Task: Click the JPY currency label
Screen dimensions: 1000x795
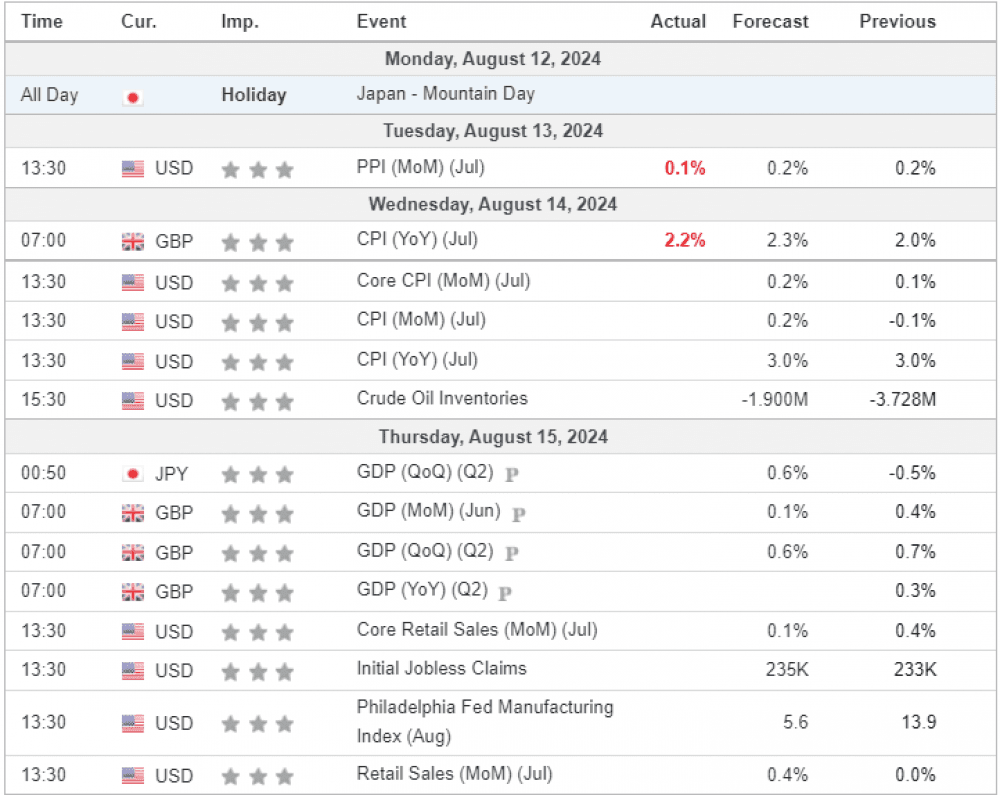Action: [172, 474]
